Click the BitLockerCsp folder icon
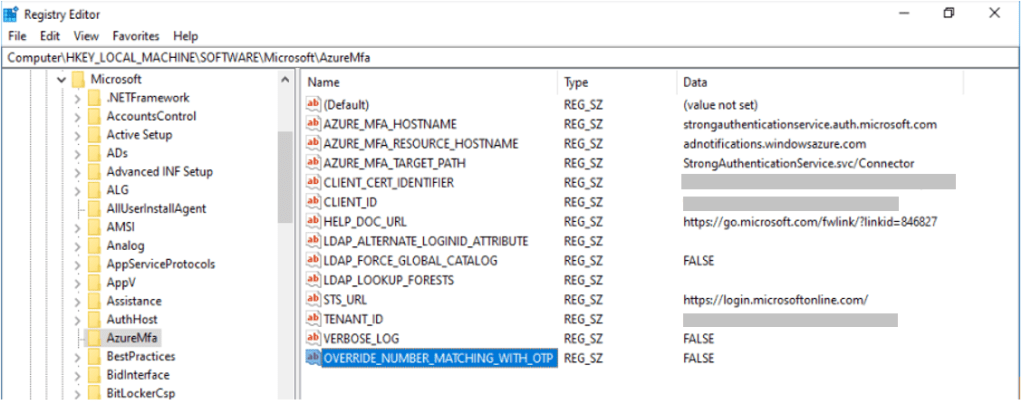 (95, 393)
